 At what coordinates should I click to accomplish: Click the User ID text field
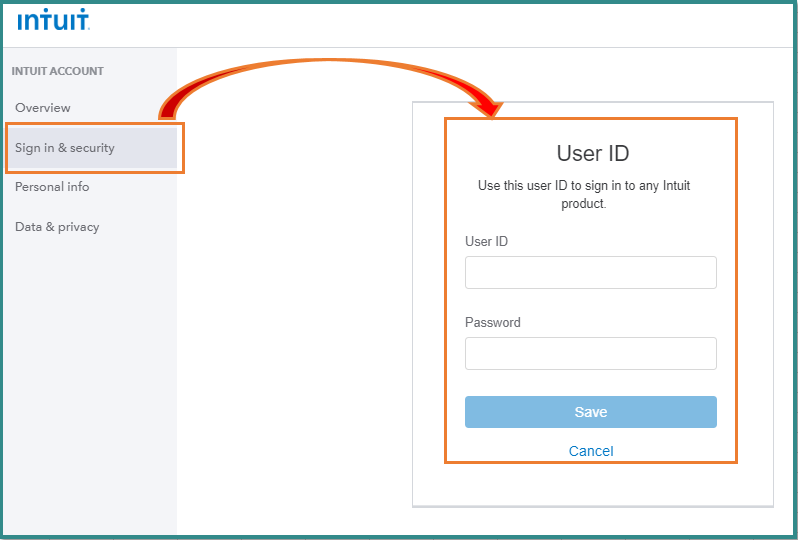coord(590,273)
